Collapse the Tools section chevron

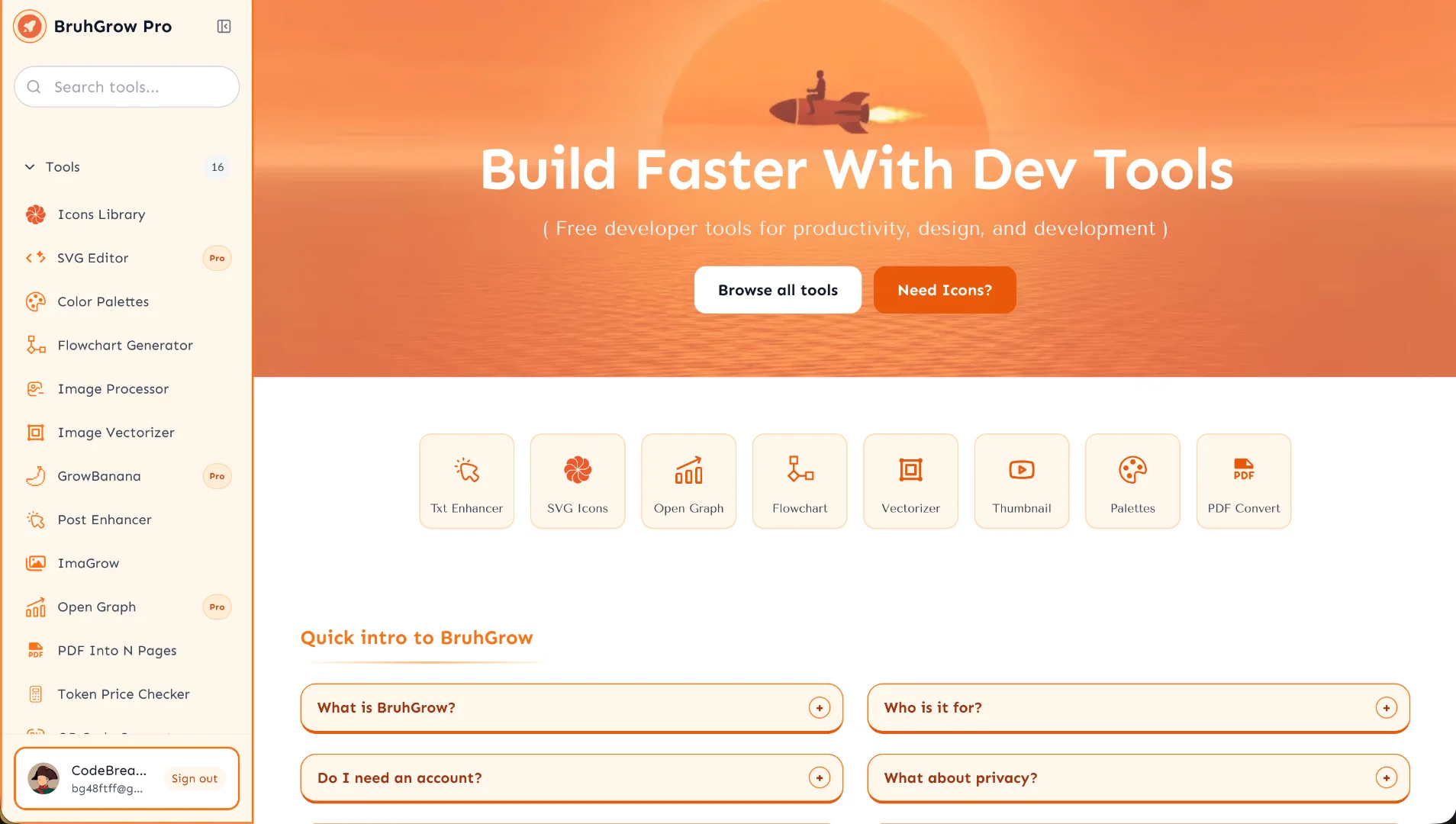(30, 167)
